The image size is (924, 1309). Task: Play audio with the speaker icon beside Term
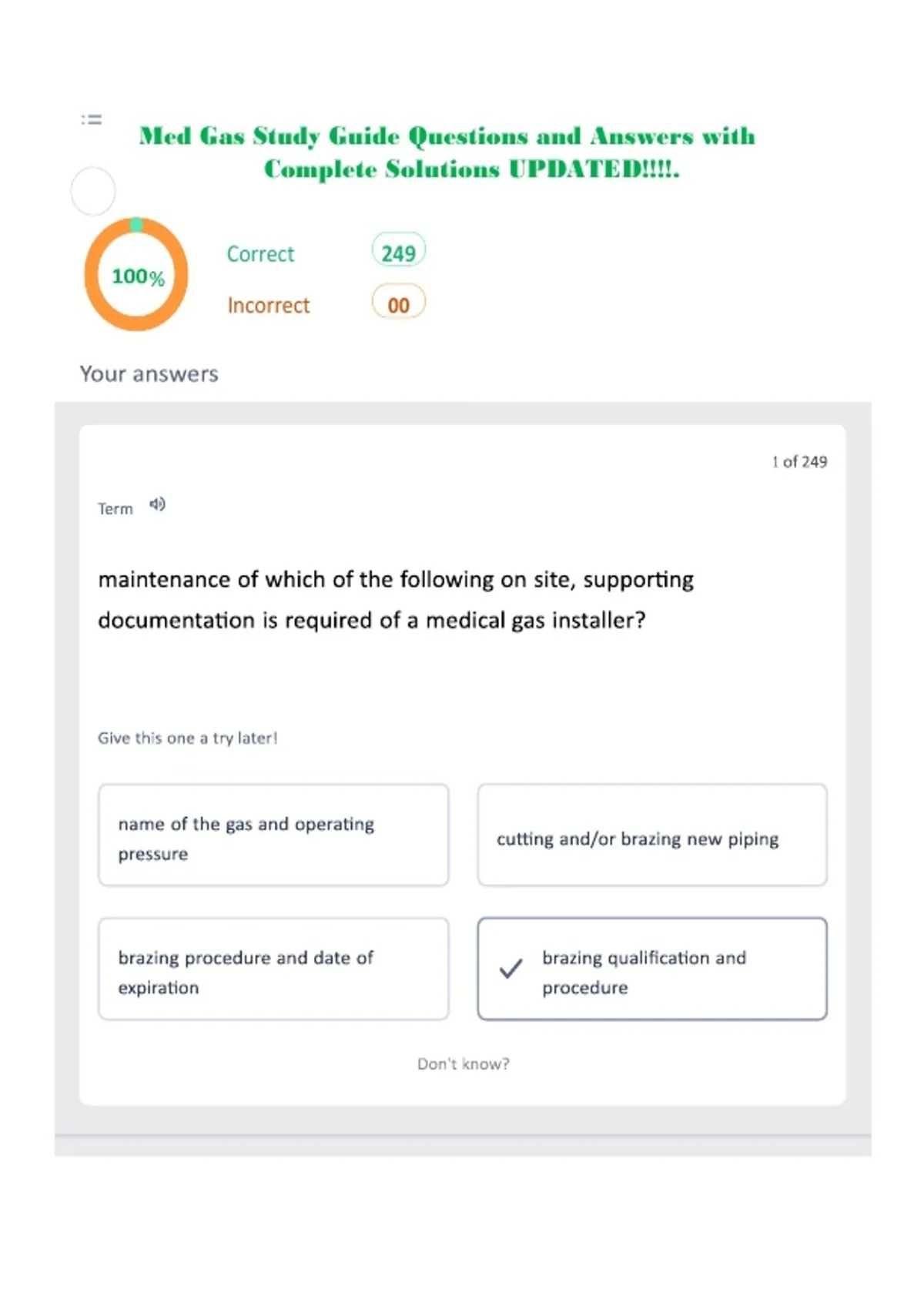click(x=157, y=504)
